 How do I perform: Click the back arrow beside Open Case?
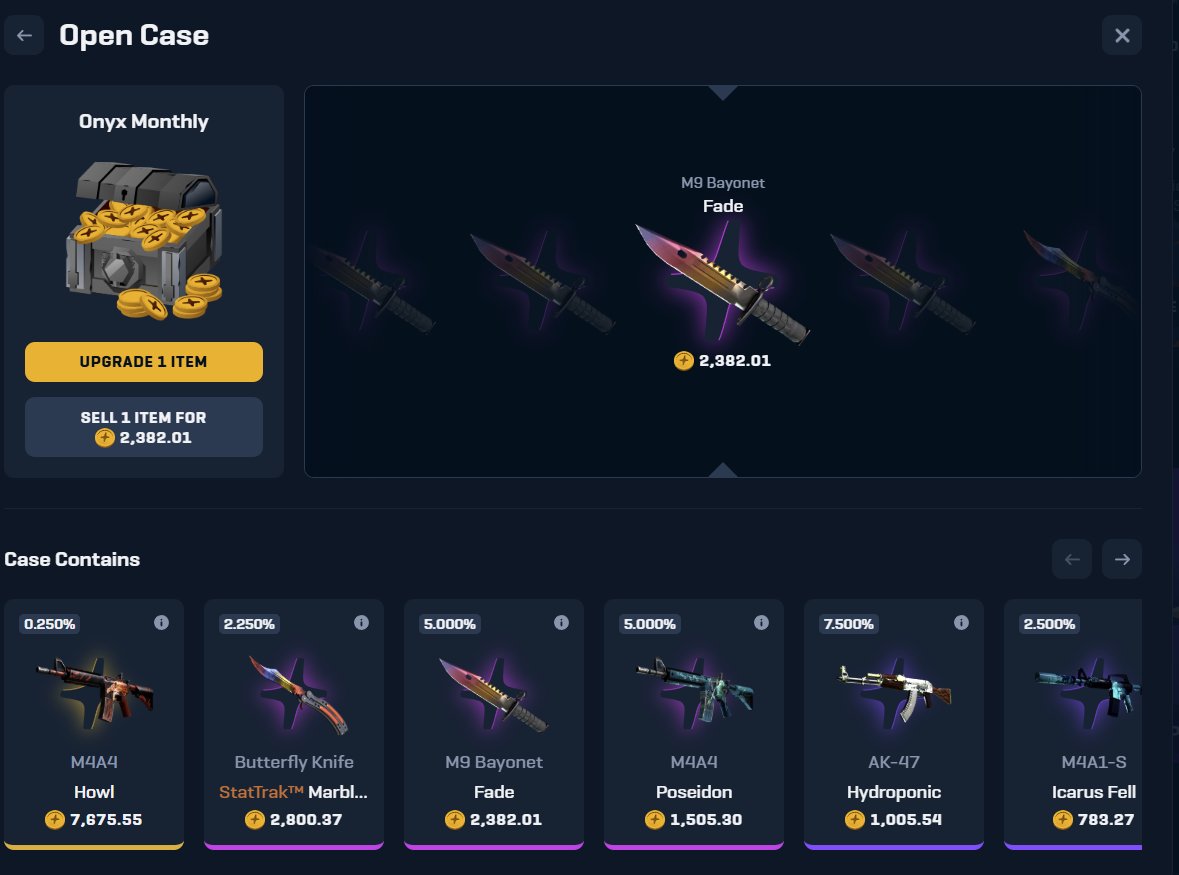(x=24, y=35)
